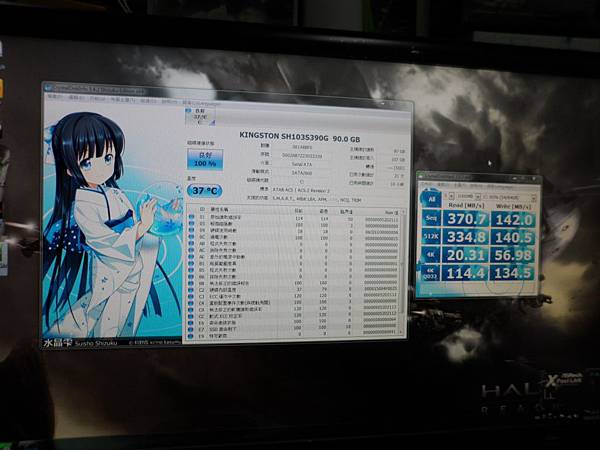Click the Serial ATA interface field
Viewport: 600px width, 450px height.
tap(302, 164)
